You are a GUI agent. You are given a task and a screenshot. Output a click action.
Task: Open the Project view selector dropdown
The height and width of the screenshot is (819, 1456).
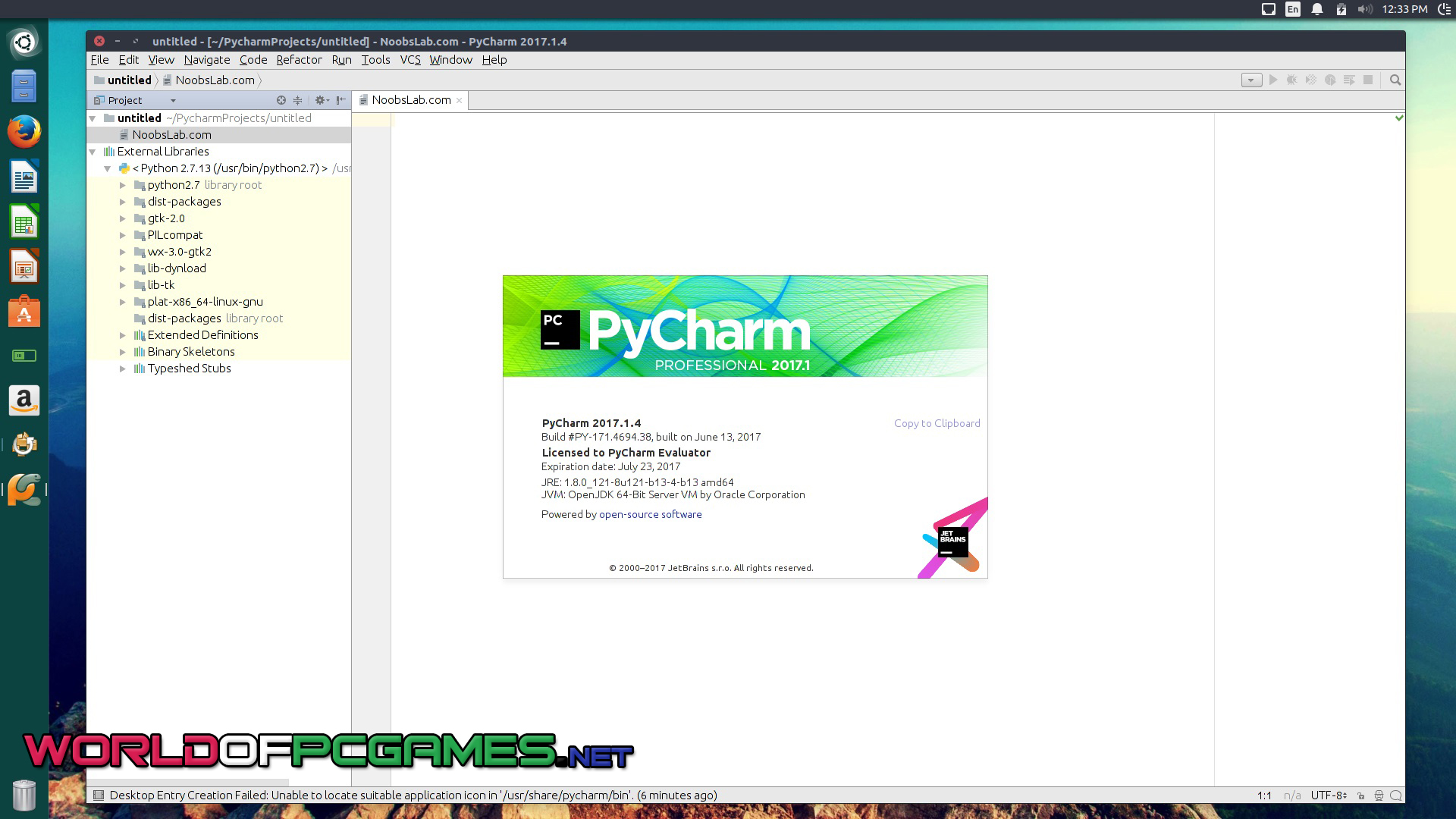click(x=173, y=100)
